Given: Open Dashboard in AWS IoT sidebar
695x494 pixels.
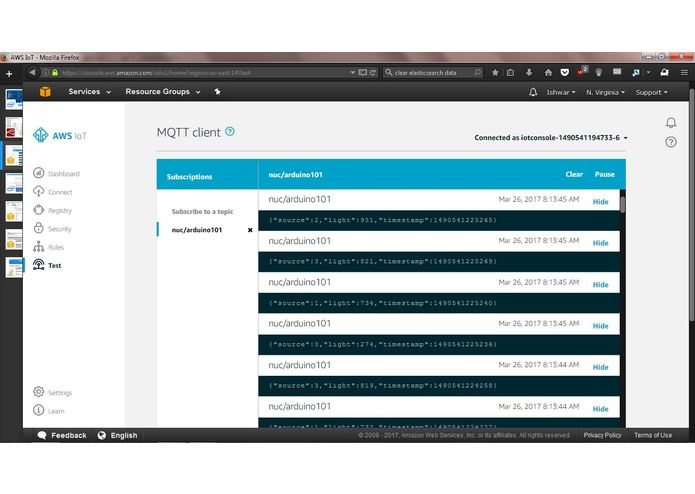Looking at the screenshot, I should coord(56,173).
